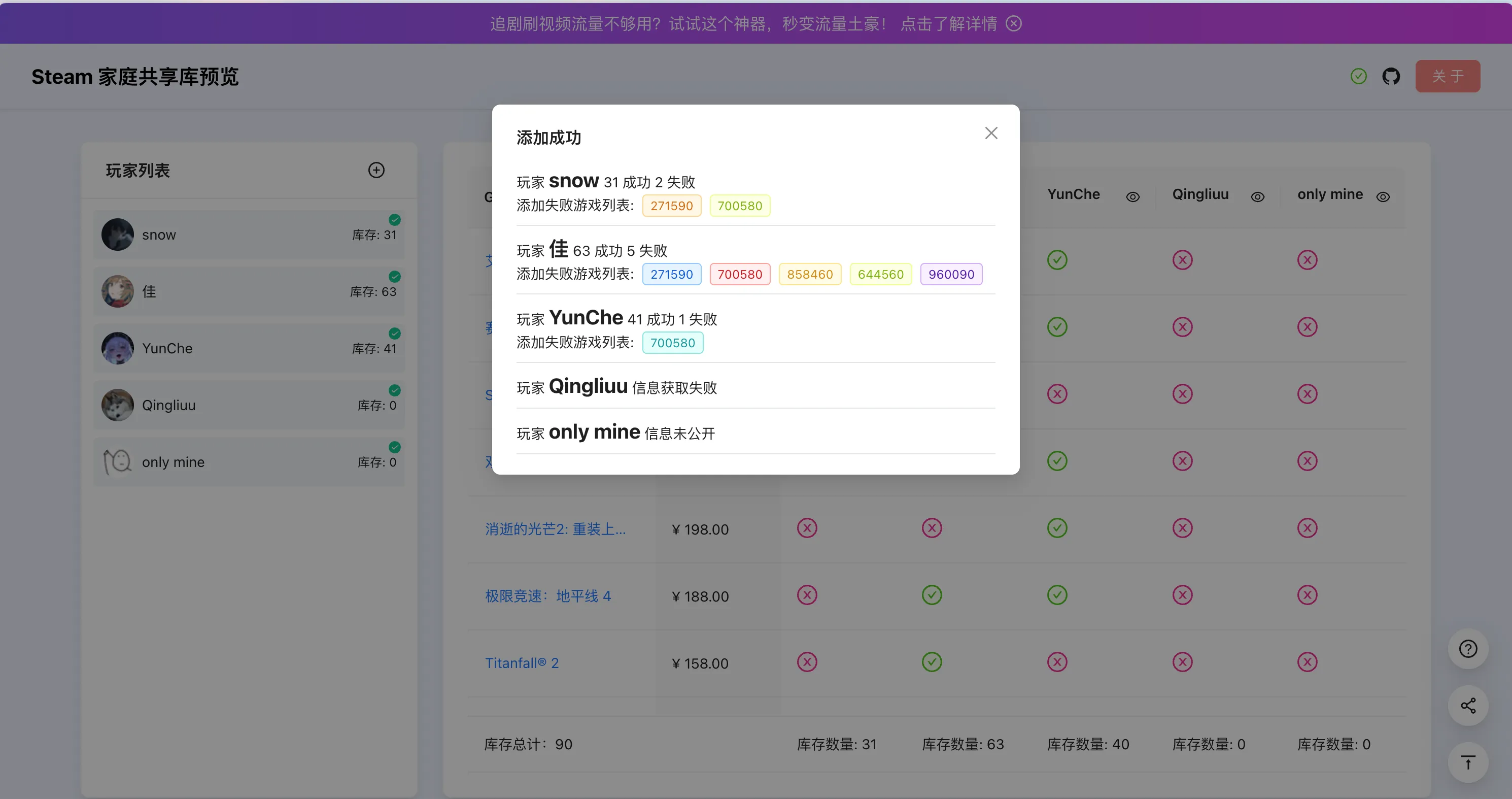
Task: Click price ¥ 198.00
Action: point(700,529)
